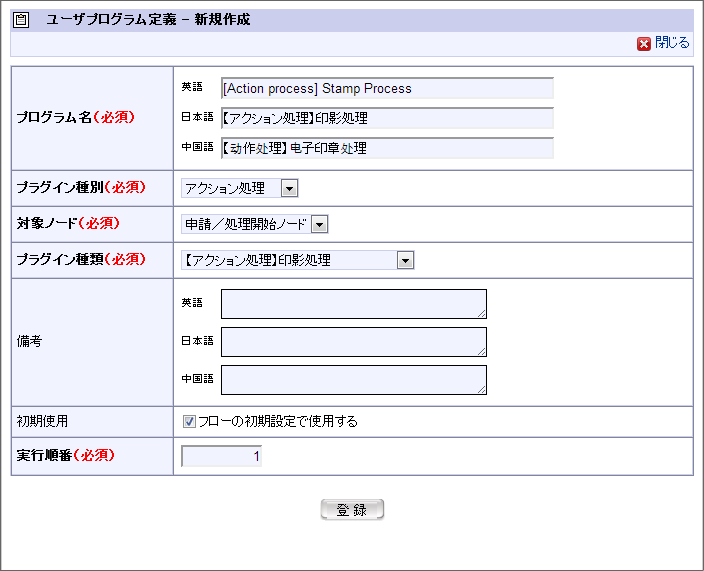Click the resize grip of English 備考 textarea
Viewport: 704px width, 571px height.
pyautogui.click(x=481, y=313)
